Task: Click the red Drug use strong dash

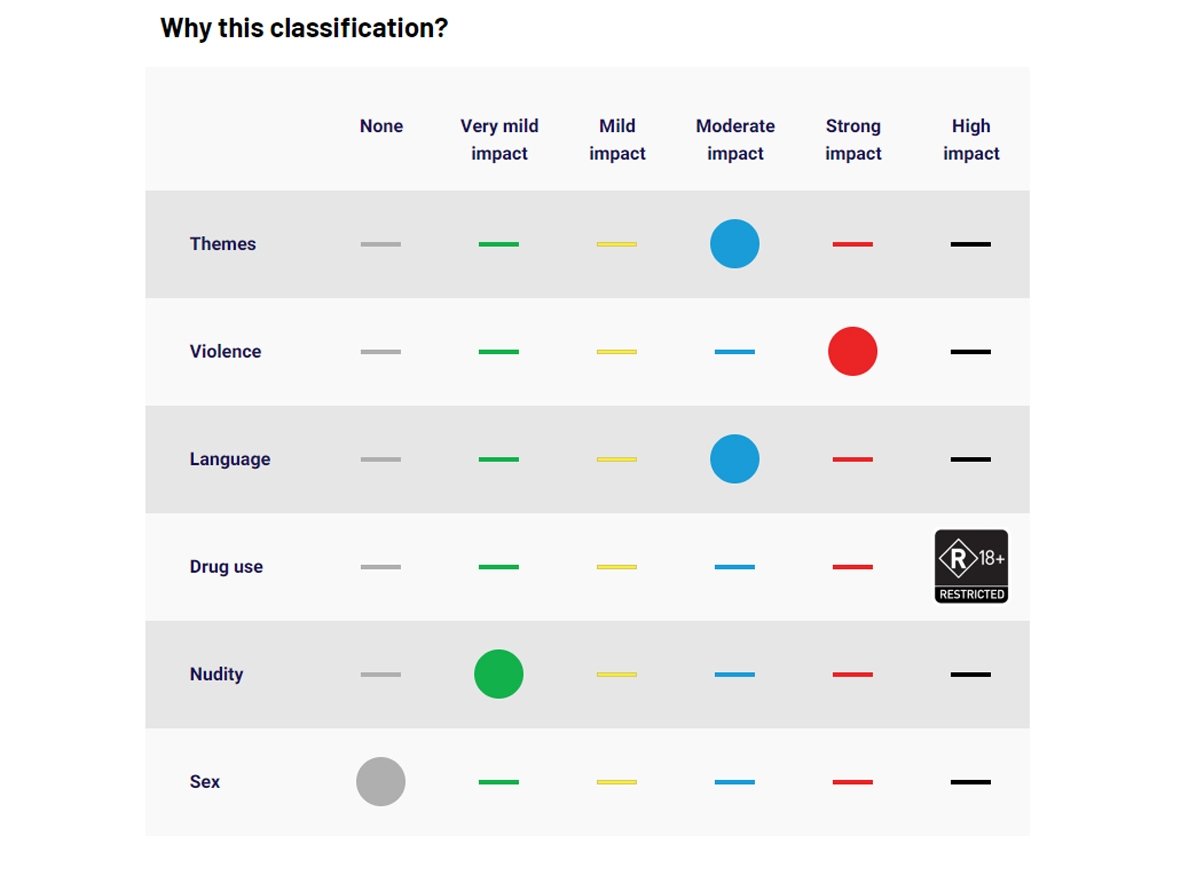Action: click(x=853, y=567)
